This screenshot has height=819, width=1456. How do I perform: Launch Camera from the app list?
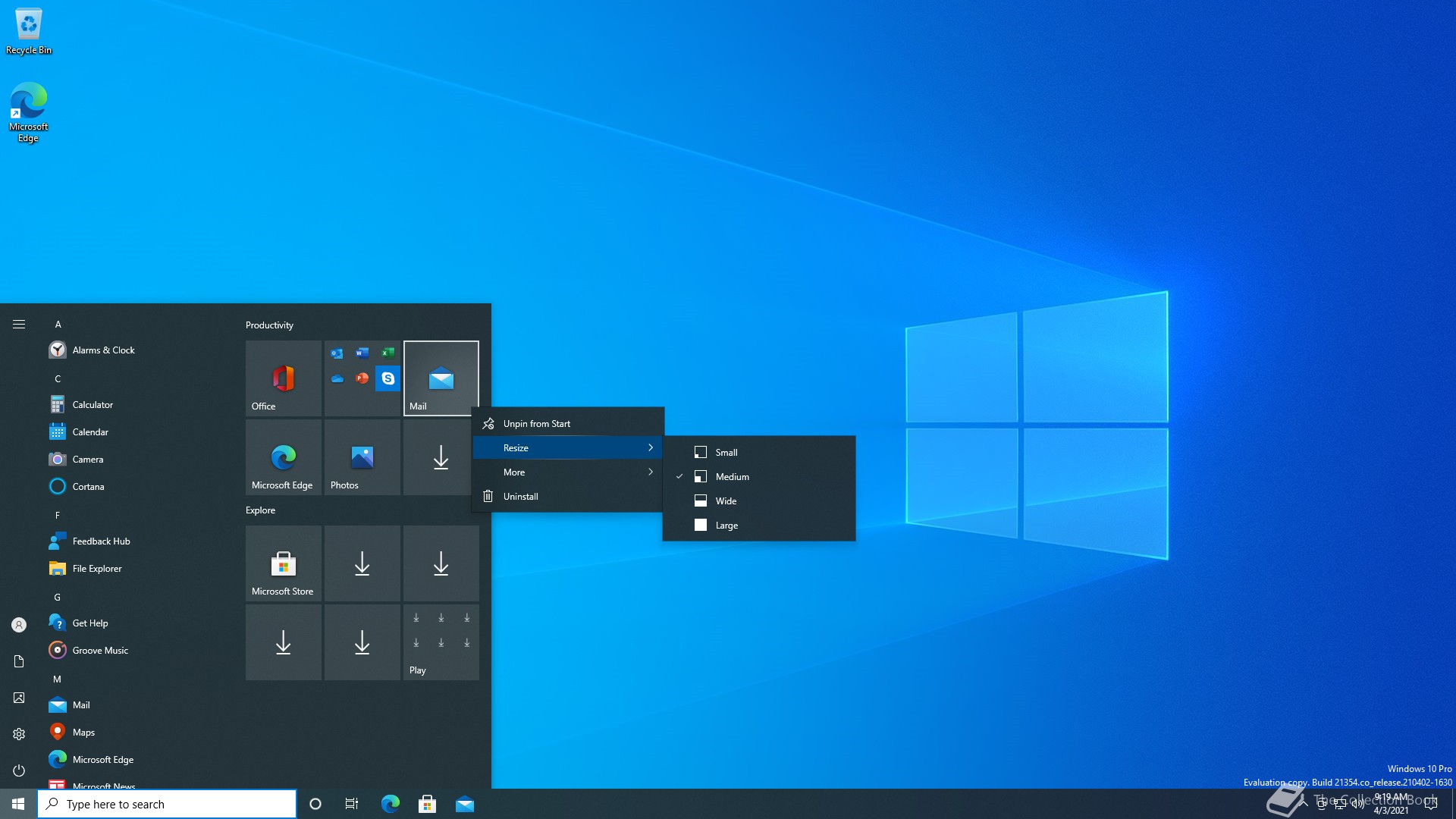point(136,460)
